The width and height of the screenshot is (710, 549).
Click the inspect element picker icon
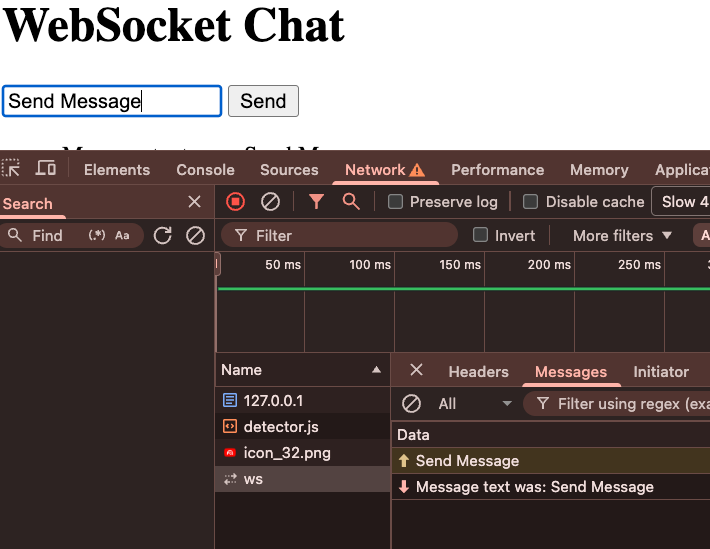coord(12,169)
